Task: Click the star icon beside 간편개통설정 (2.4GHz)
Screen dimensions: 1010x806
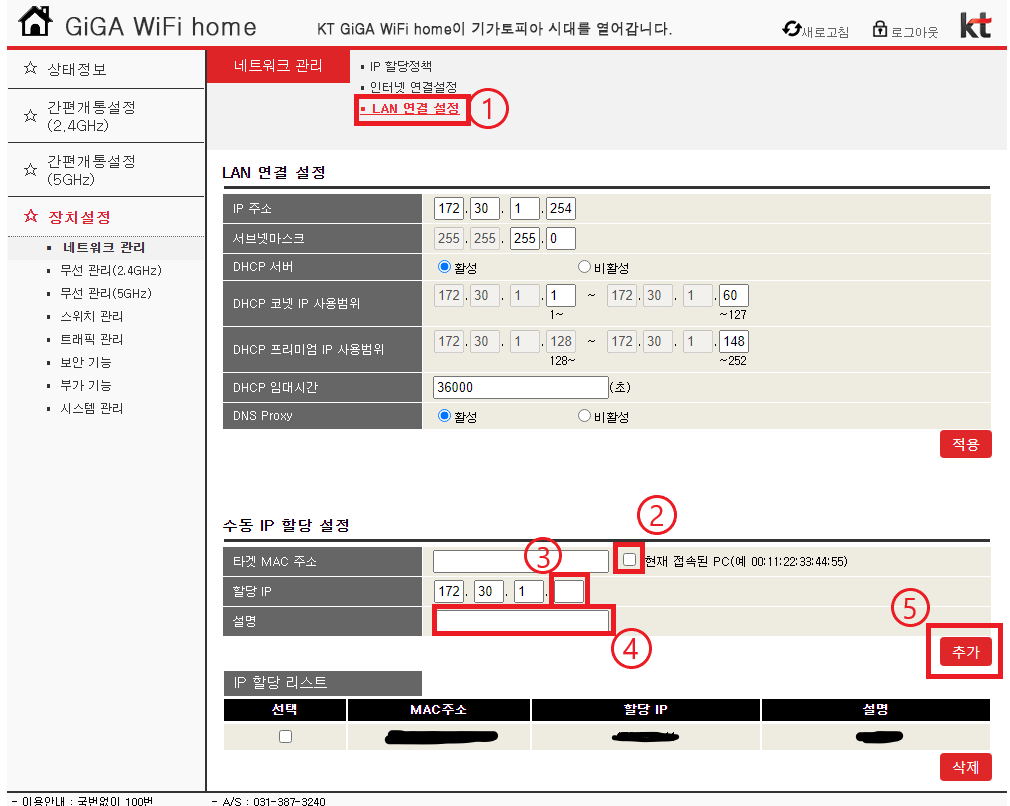Action: [x=30, y=116]
